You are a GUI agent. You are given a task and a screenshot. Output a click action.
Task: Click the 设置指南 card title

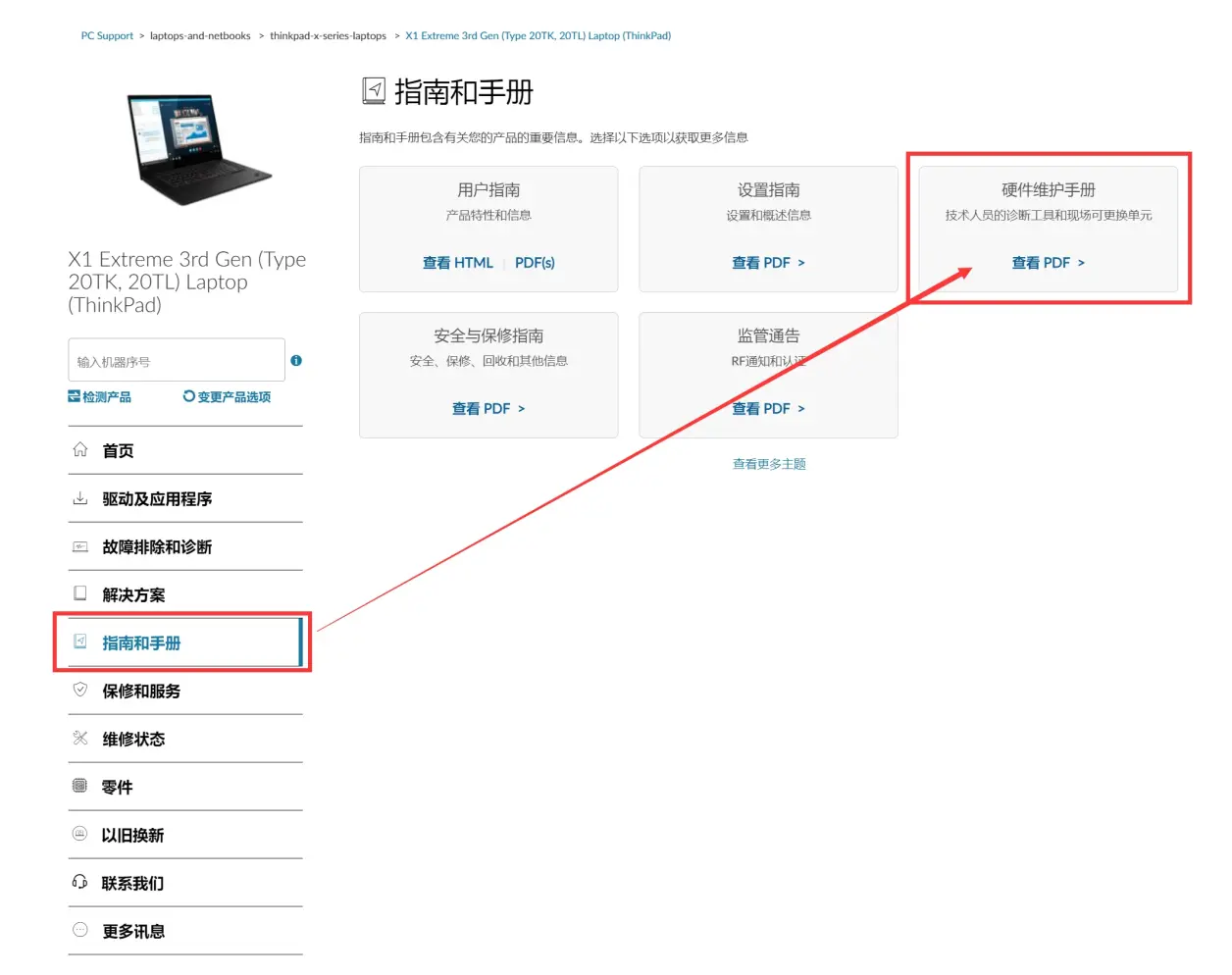(x=769, y=190)
